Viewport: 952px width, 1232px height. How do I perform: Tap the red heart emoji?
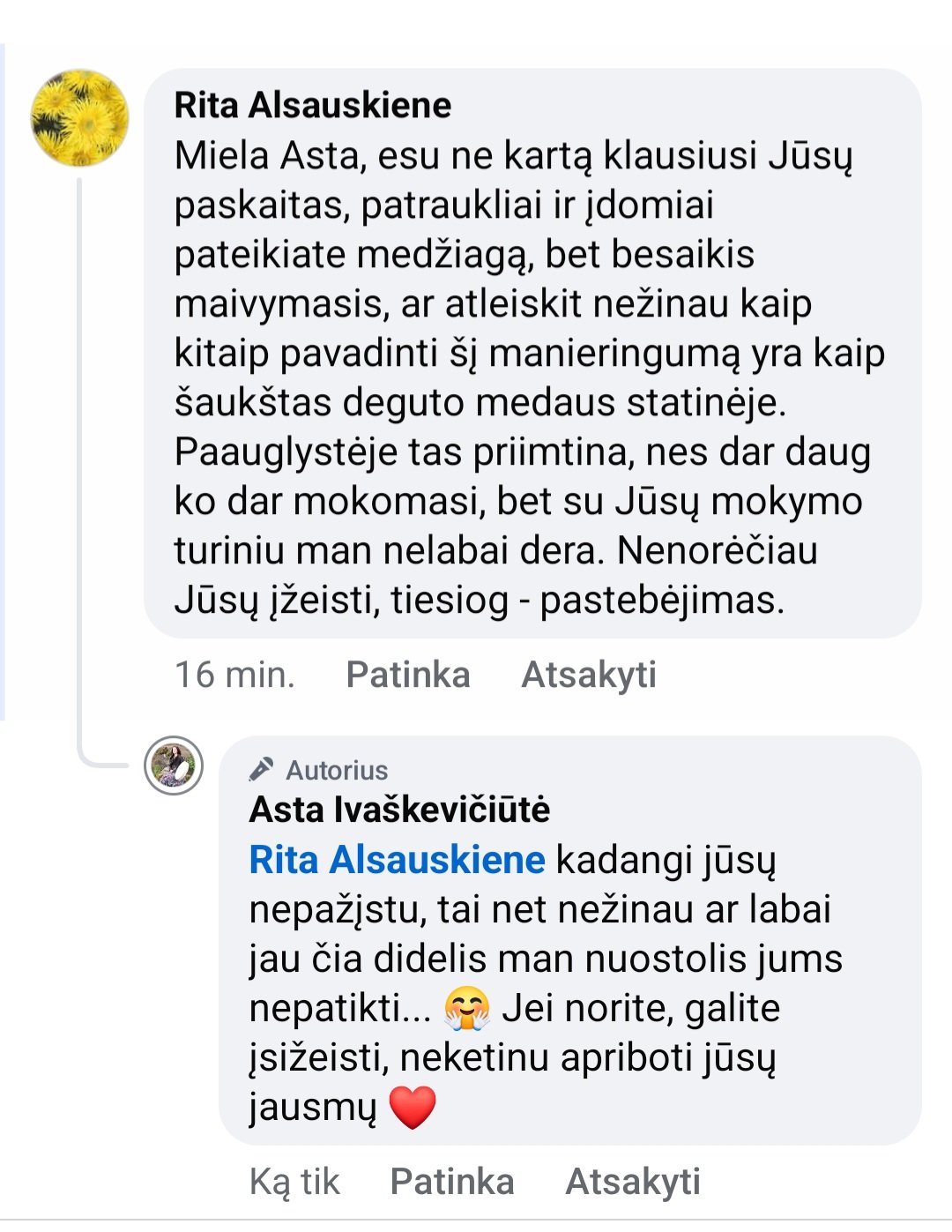pos(413,1108)
